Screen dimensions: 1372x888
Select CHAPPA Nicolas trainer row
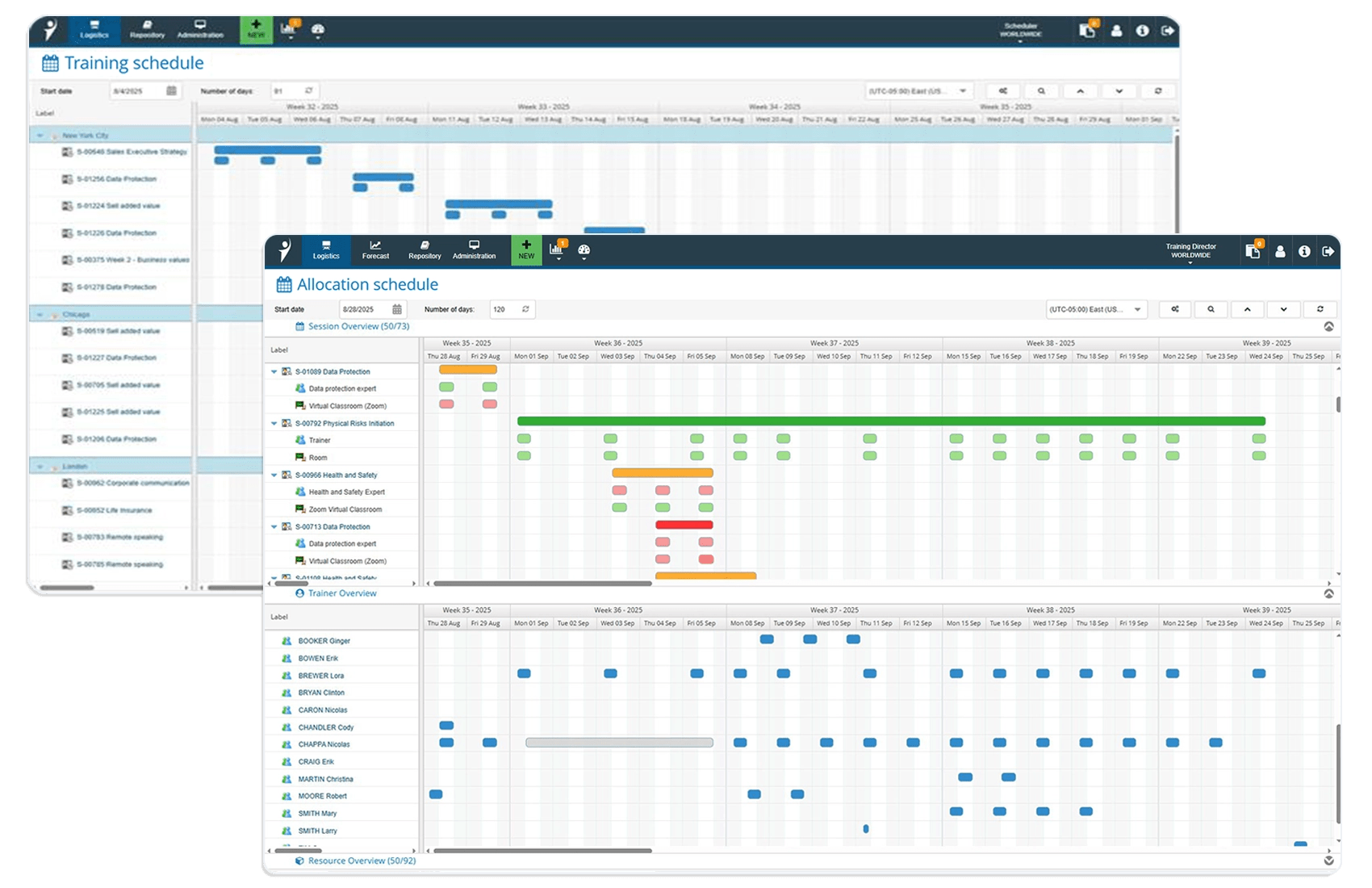[x=341, y=744]
